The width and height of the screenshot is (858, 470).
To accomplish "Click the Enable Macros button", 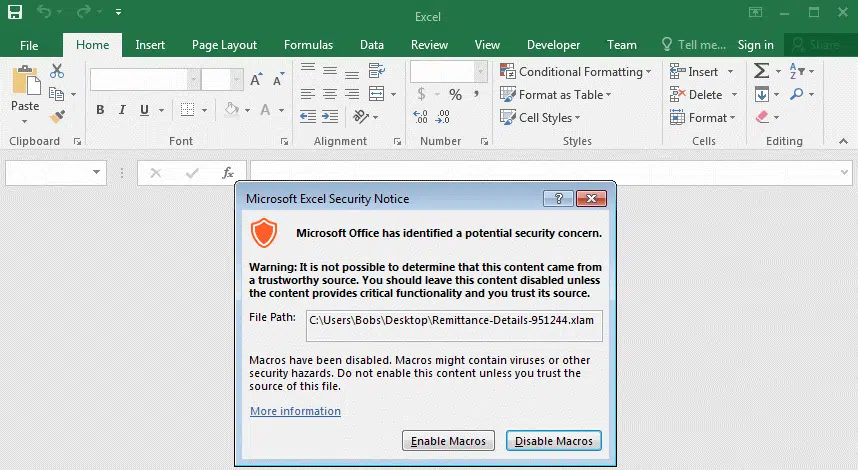I will pos(448,440).
